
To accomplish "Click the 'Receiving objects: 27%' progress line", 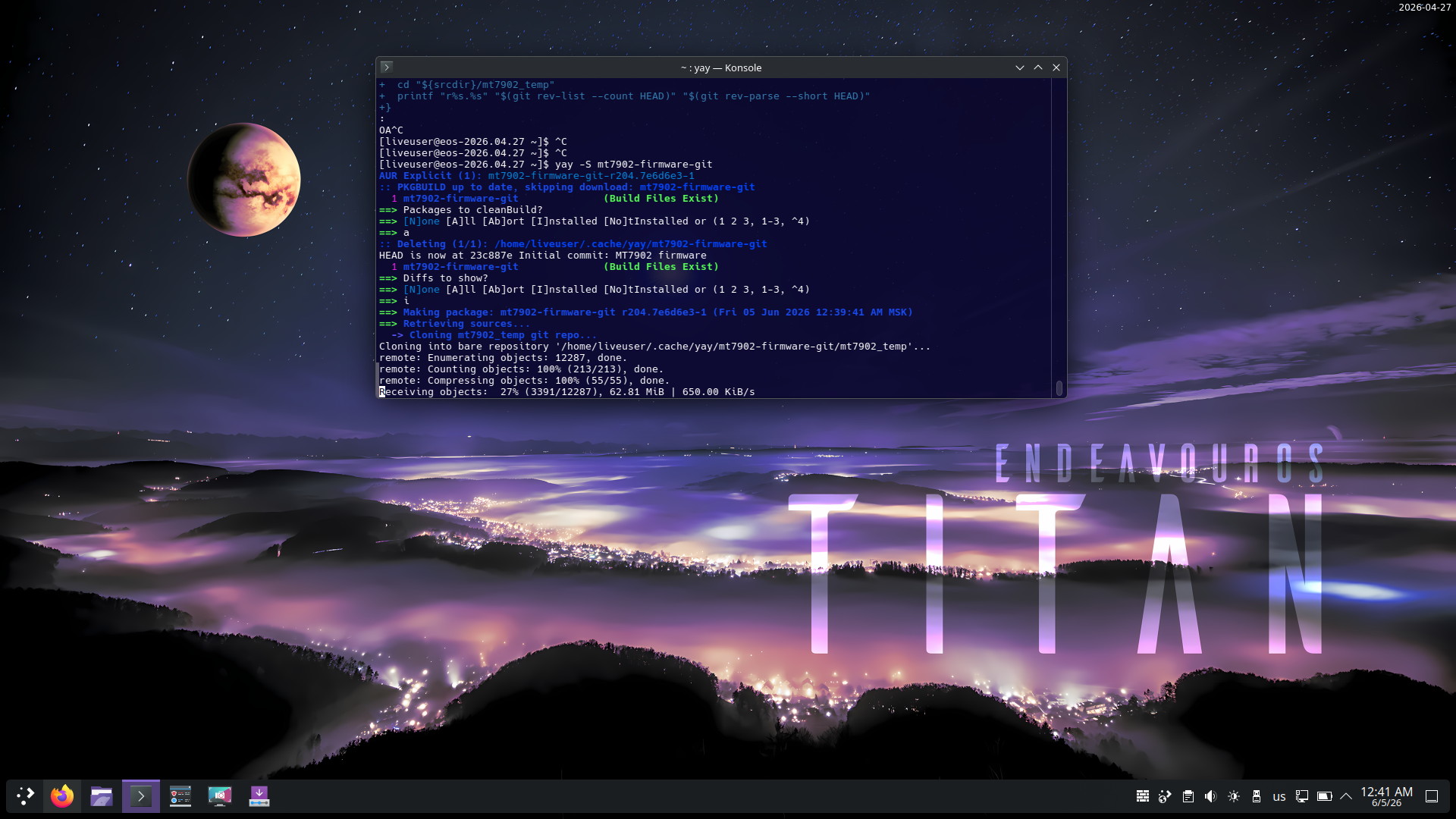I will pos(567,392).
